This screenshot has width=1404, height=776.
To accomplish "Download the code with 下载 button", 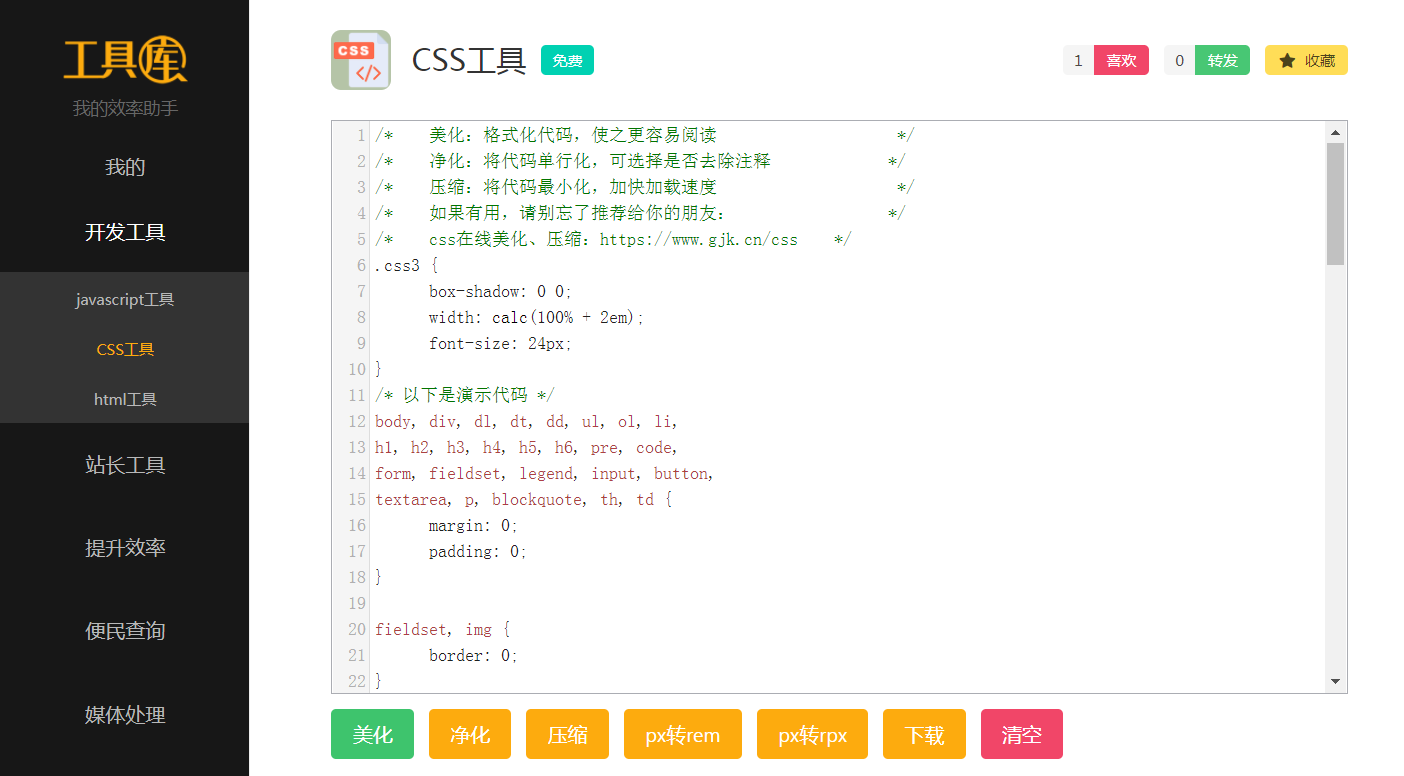I will 924,735.
